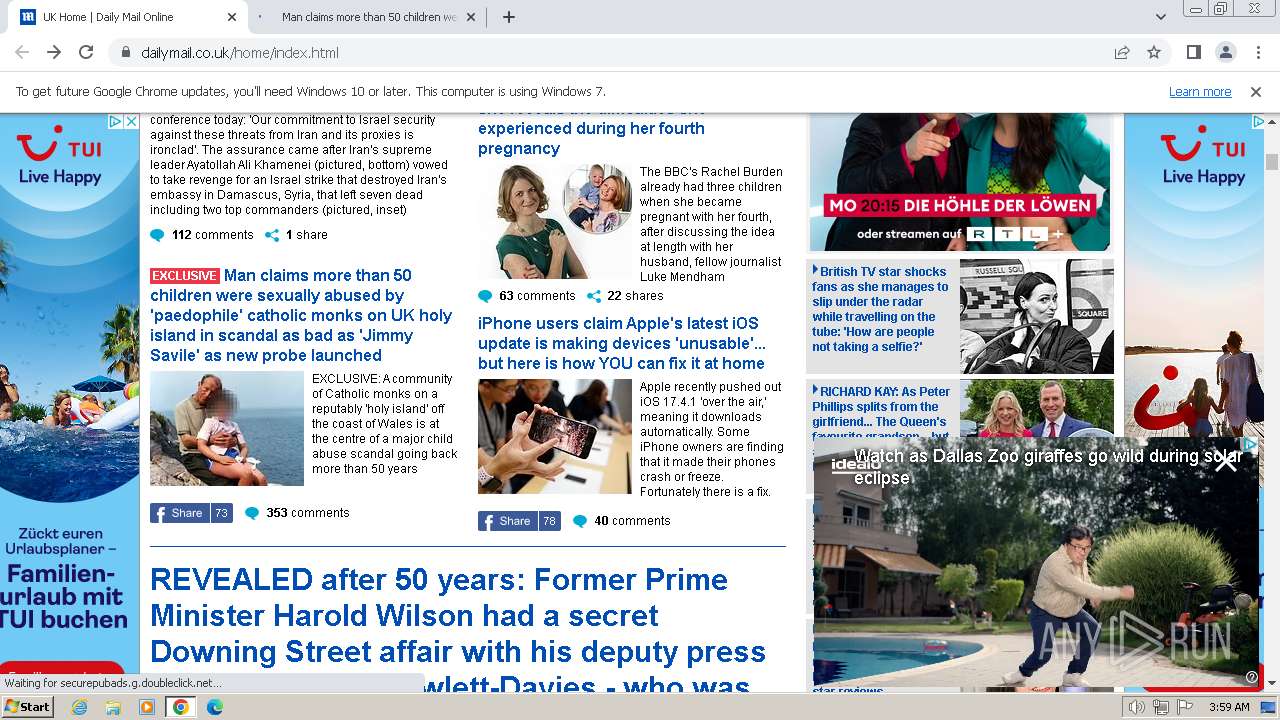Close the floating giraffes video player
The width and height of the screenshot is (1280, 720).
(1226, 461)
